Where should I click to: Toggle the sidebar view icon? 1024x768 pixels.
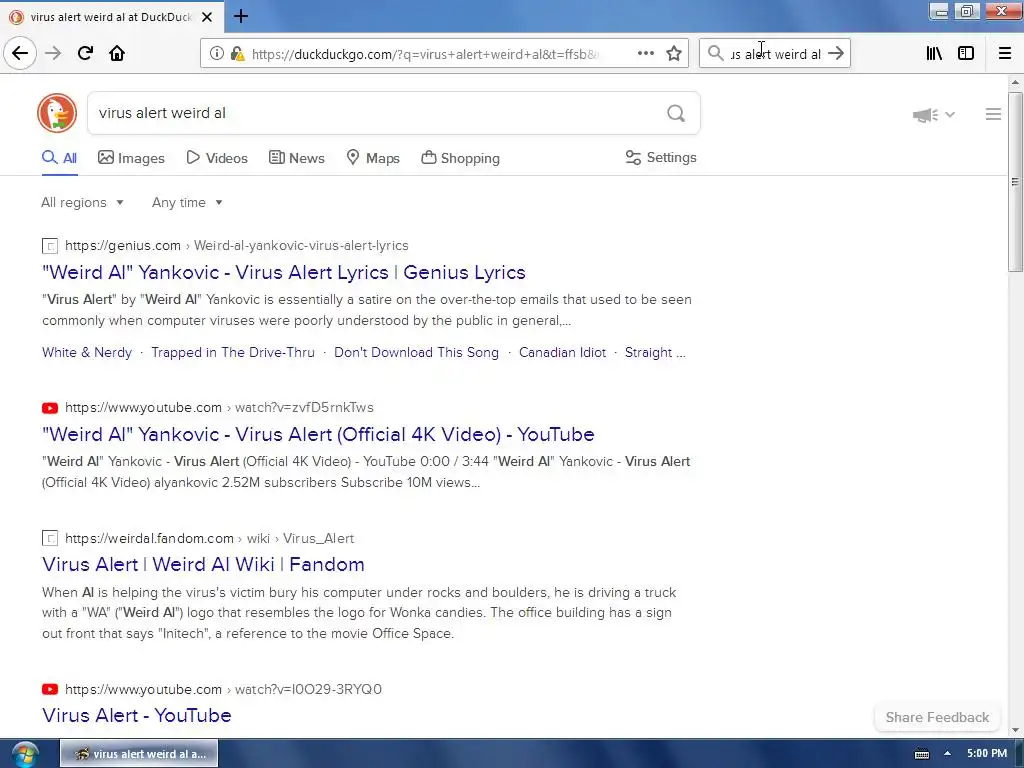[966, 53]
